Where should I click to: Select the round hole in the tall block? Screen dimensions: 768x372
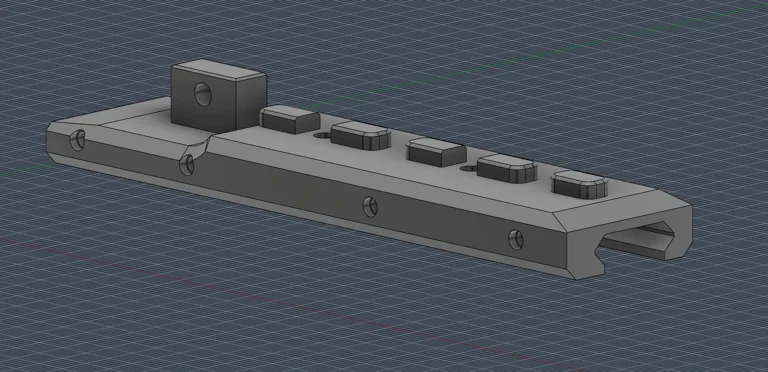click(x=203, y=94)
